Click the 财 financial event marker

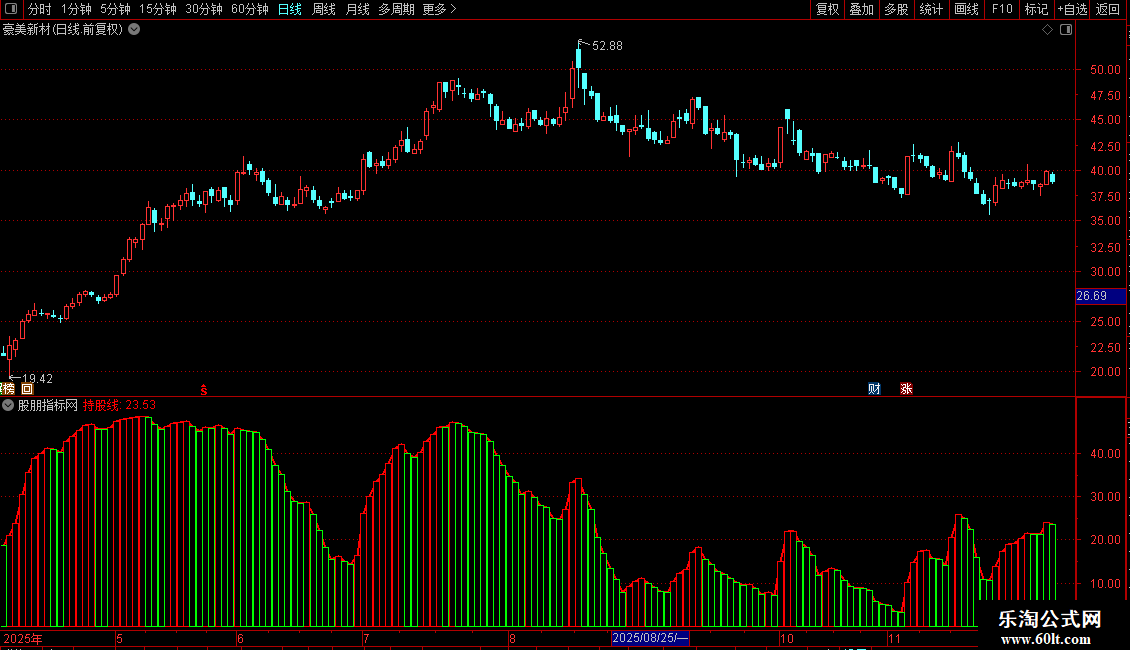(874, 388)
